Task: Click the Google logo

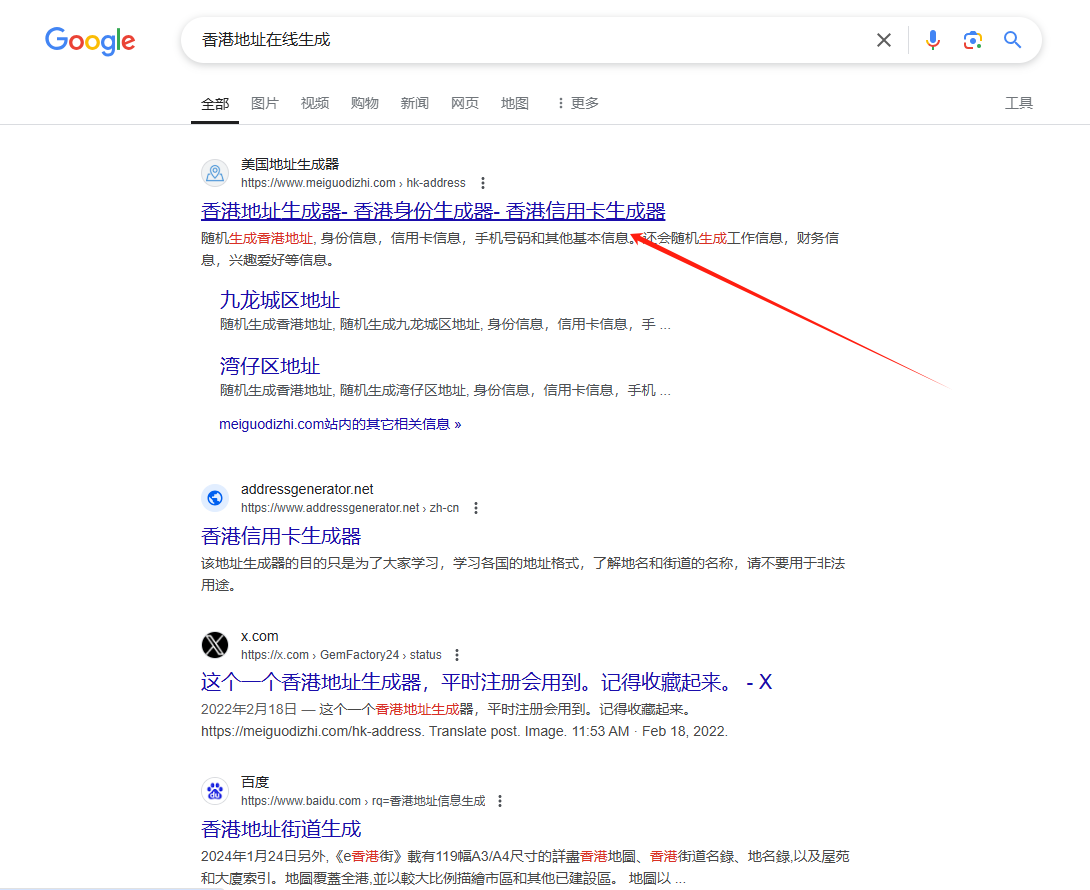Action: tap(90, 41)
